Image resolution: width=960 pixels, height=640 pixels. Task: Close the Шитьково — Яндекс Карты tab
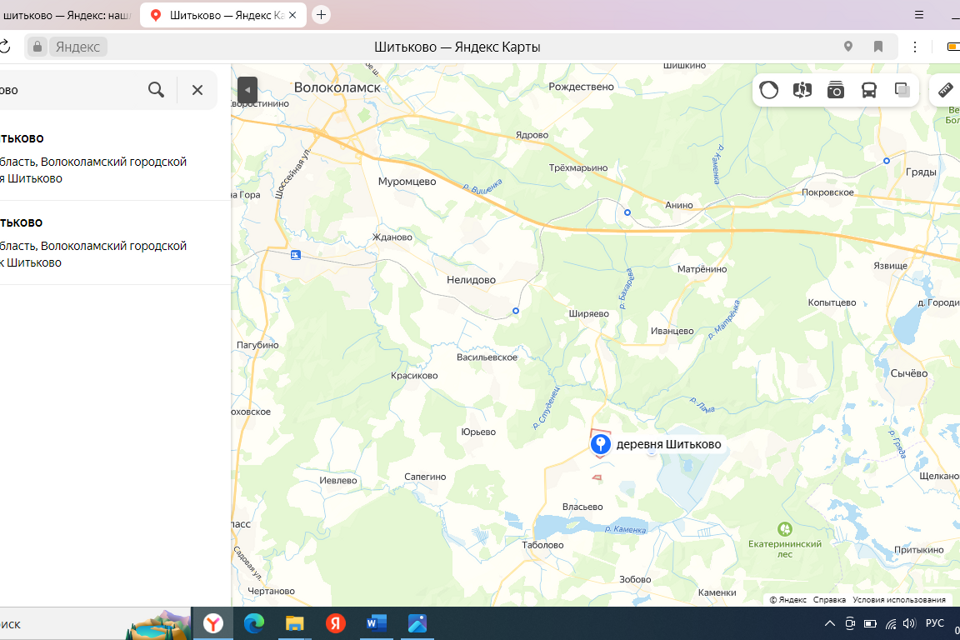(293, 15)
